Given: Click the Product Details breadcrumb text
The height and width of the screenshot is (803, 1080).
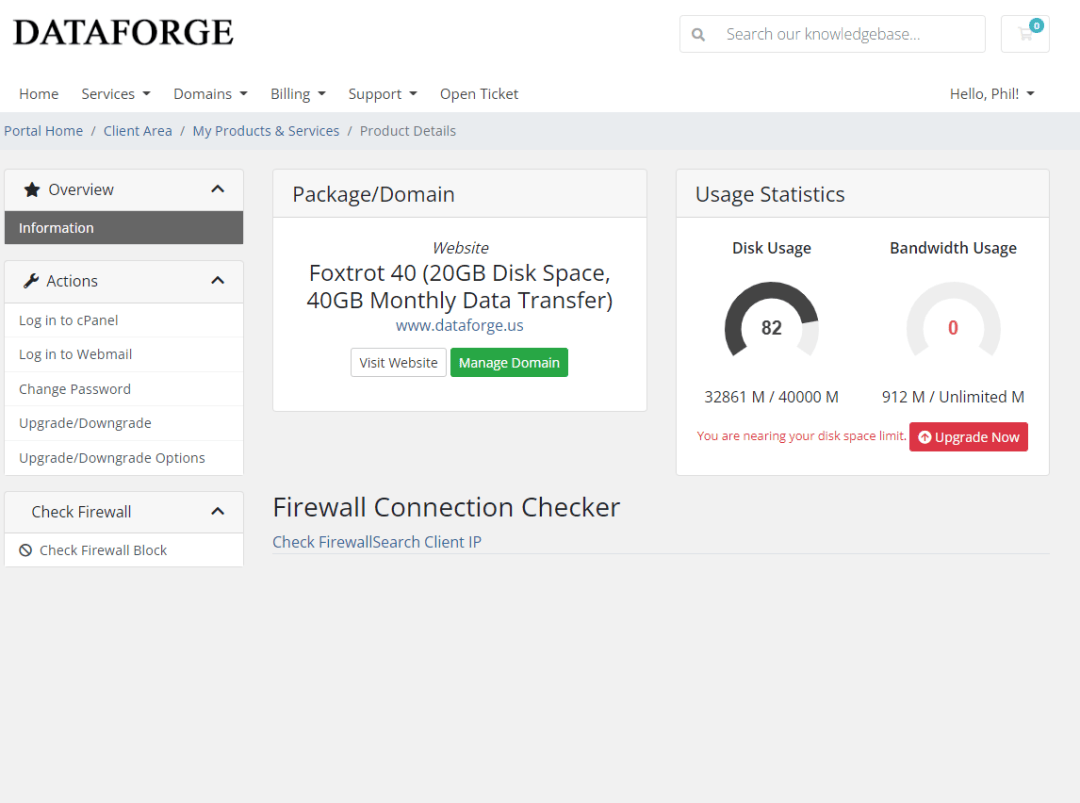Looking at the screenshot, I should [408, 131].
